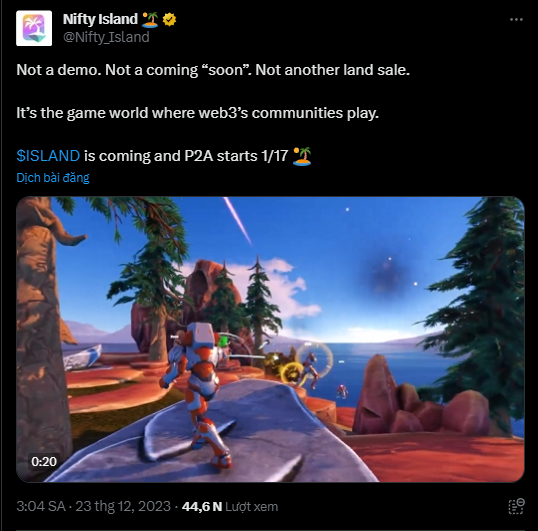Click the gold verified badge
This screenshot has width=538, height=531.
pos(169,20)
